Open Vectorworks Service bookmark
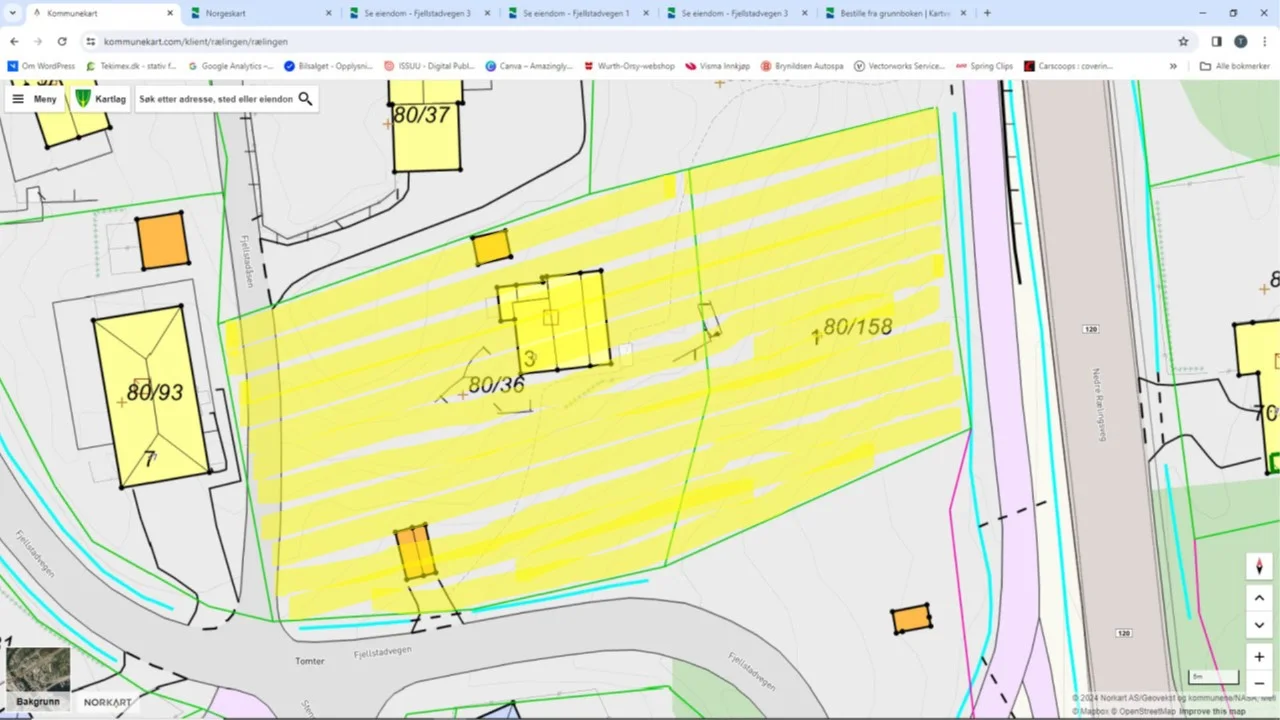1280x720 pixels. tap(899, 66)
